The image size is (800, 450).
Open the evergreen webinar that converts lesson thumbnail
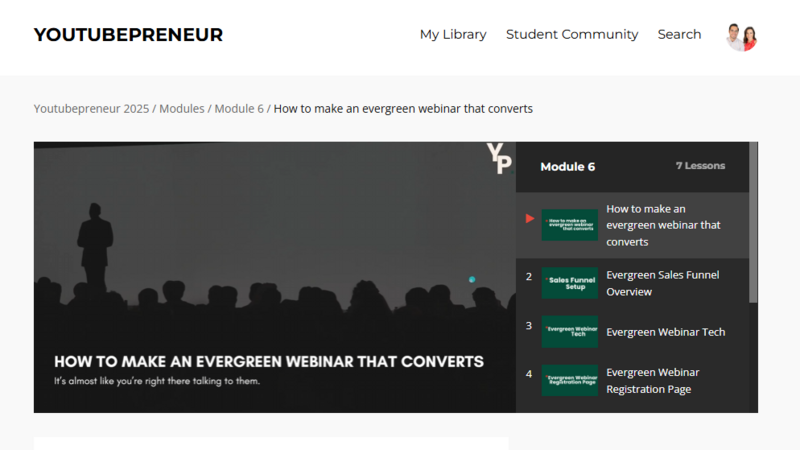(569, 225)
